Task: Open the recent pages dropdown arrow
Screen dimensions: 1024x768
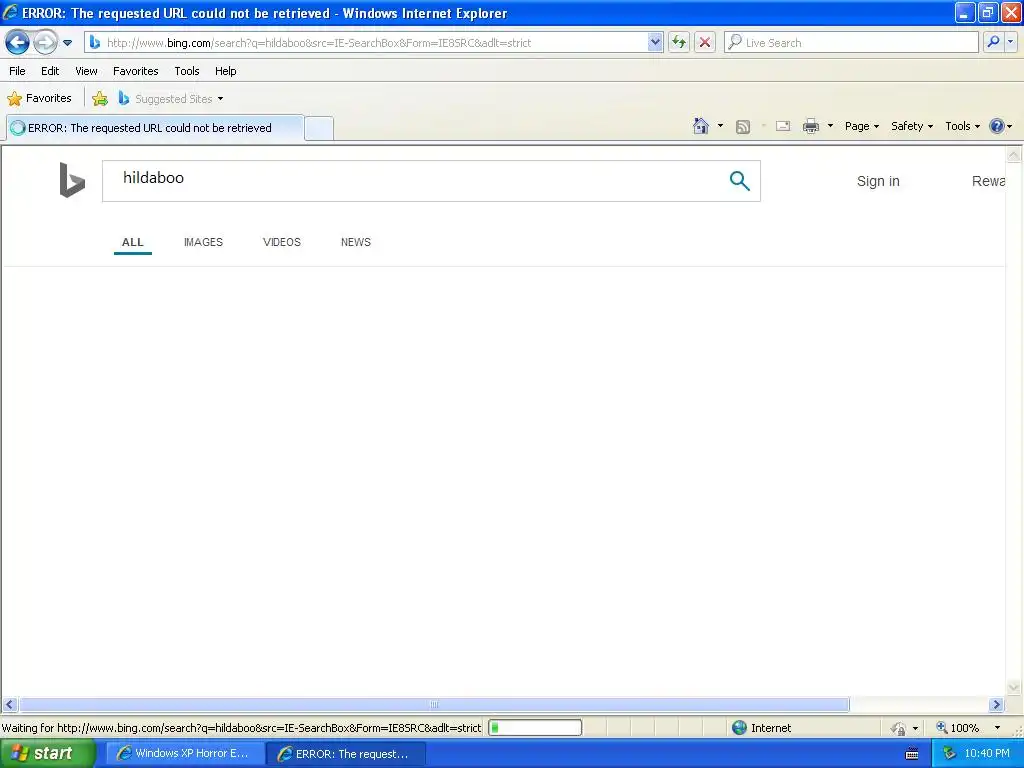Action: coord(67,43)
